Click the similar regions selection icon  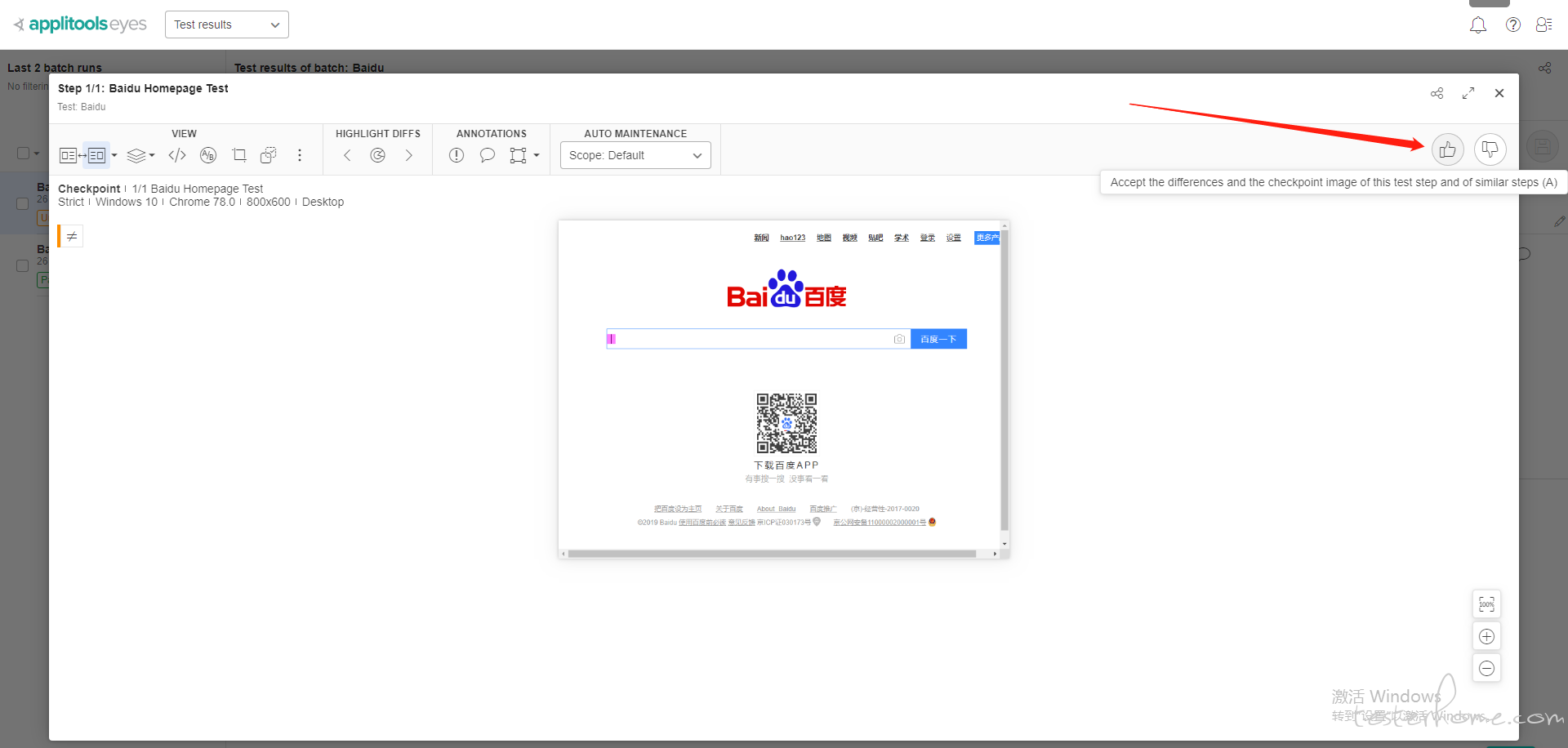269,155
